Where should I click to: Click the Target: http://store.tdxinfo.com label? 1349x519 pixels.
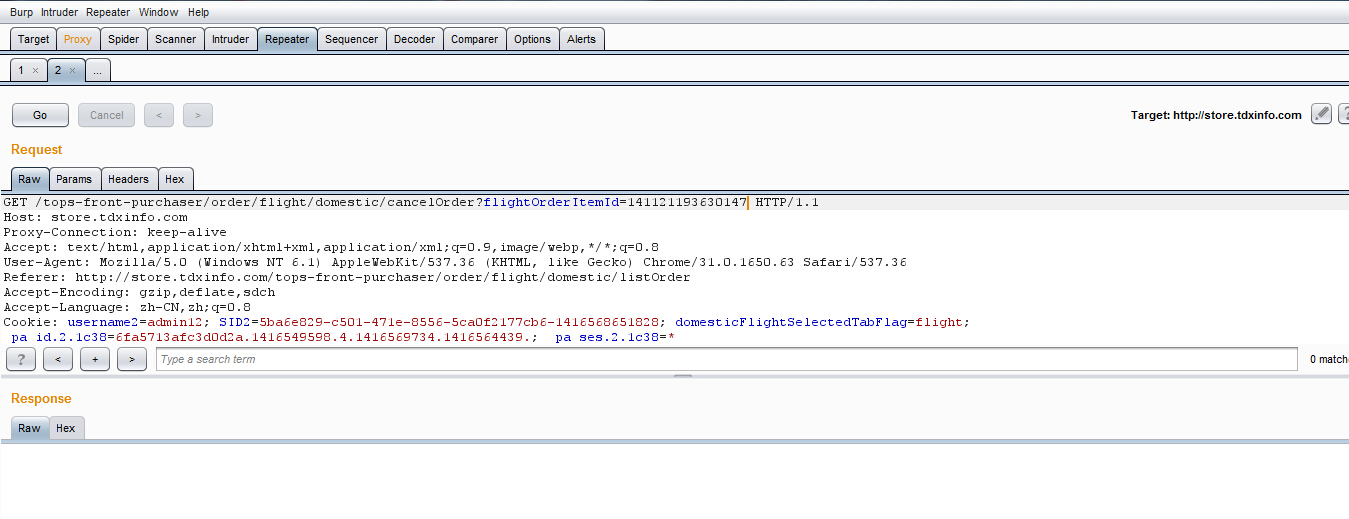click(x=1216, y=115)
